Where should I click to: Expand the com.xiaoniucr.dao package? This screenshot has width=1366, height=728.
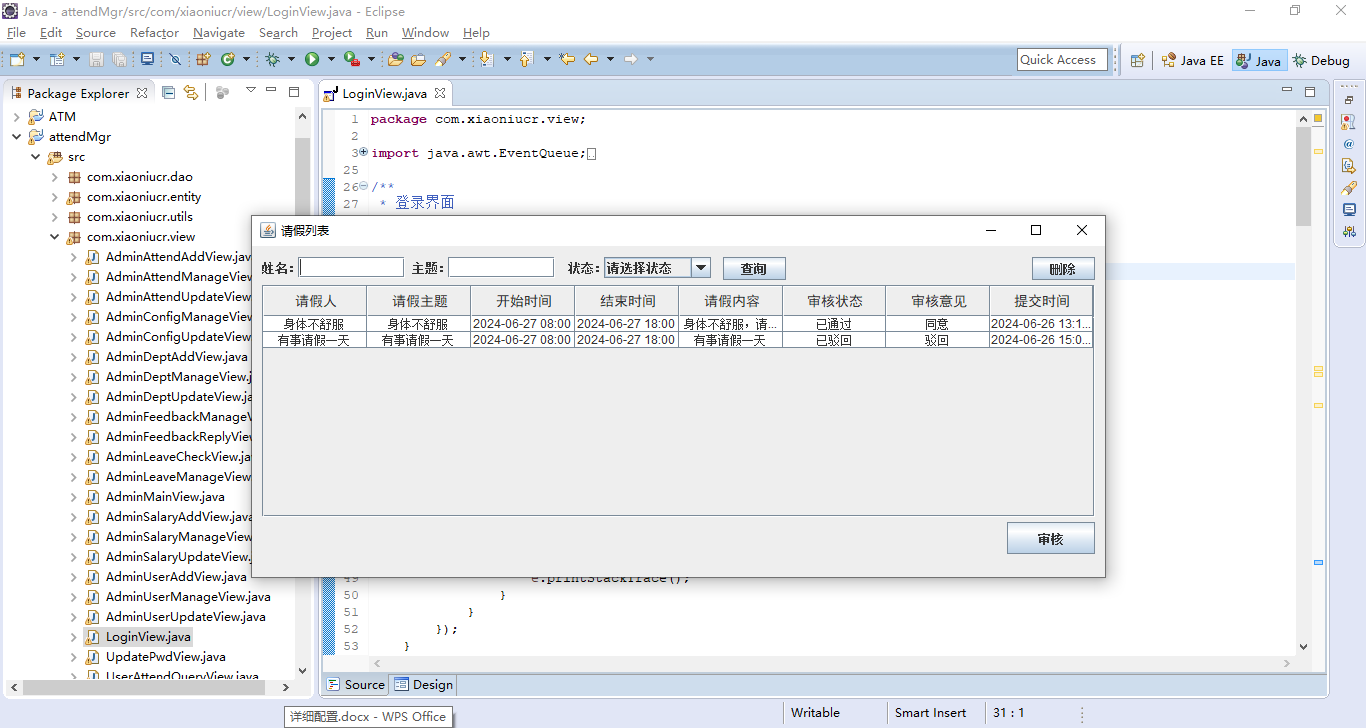(54, 177)
